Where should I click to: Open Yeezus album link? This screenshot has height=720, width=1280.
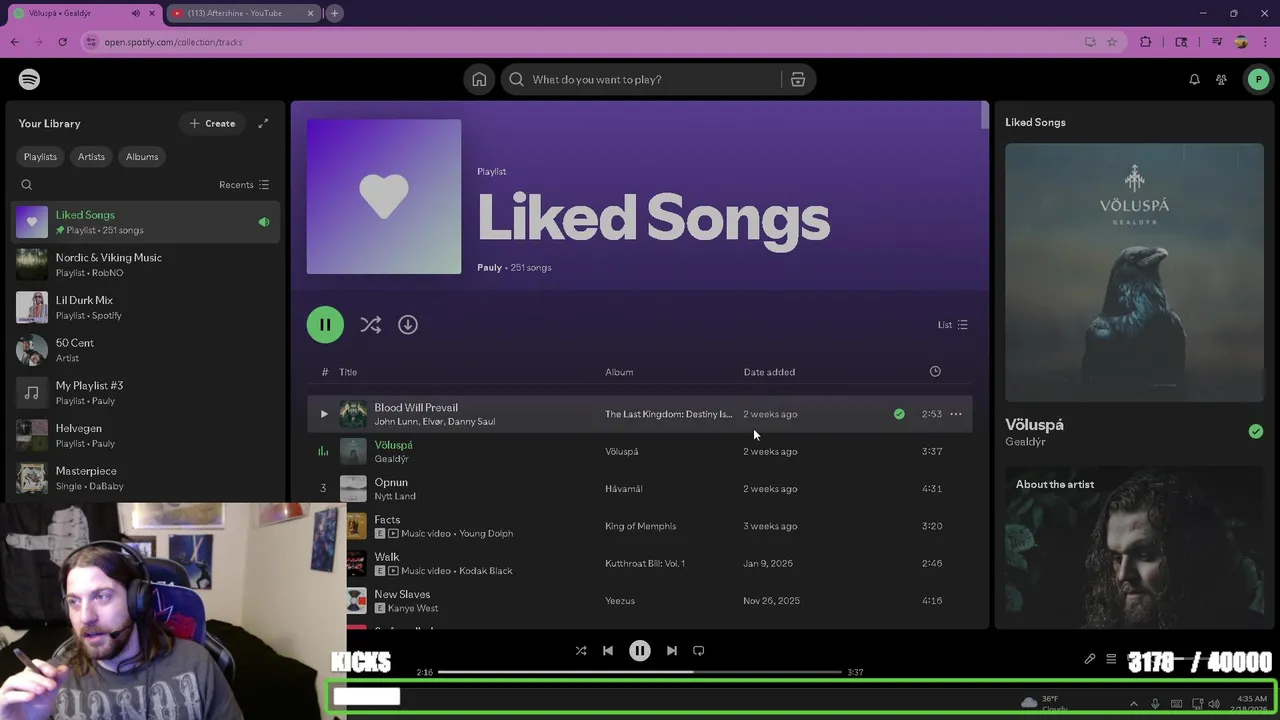(620, 601)
